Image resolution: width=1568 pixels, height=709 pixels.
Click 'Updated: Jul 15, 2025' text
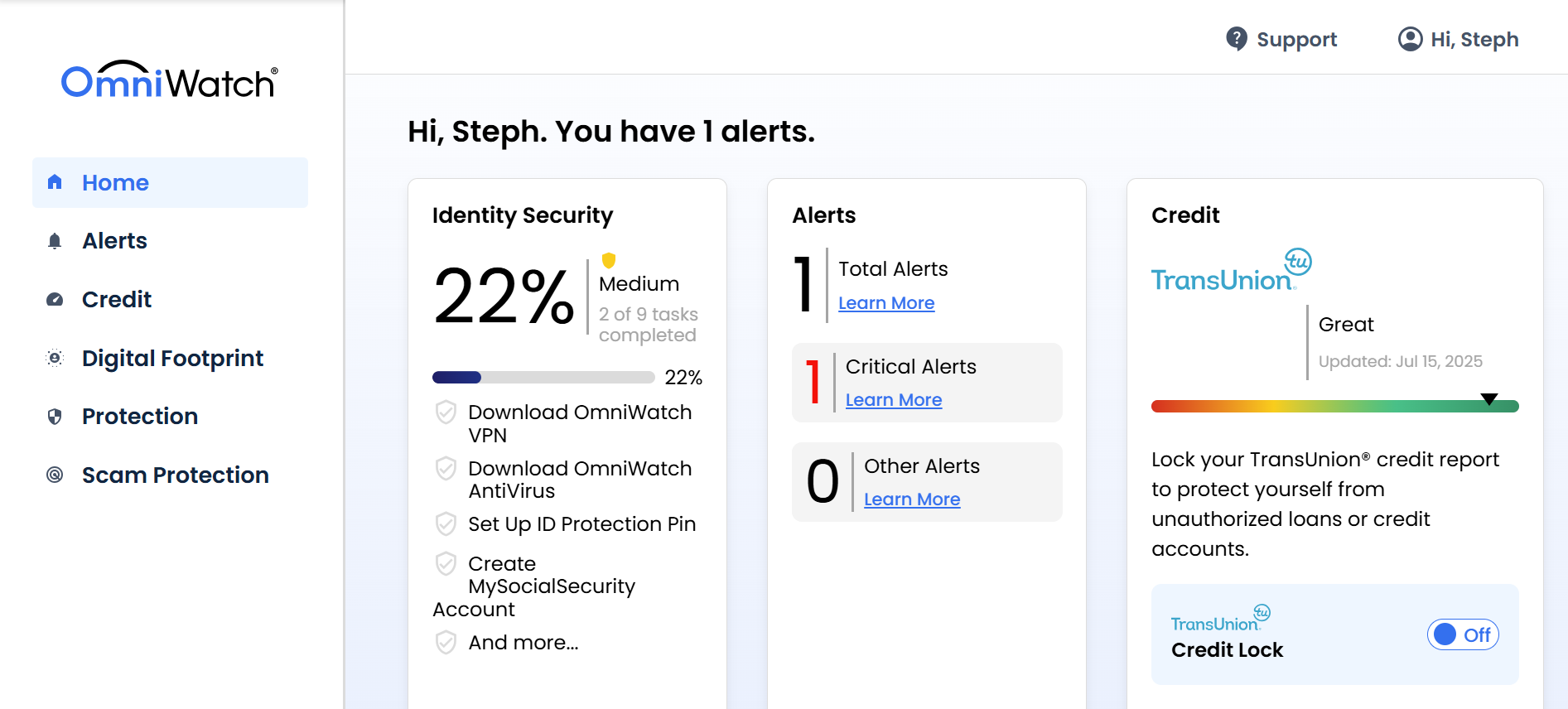point(1401,361)
